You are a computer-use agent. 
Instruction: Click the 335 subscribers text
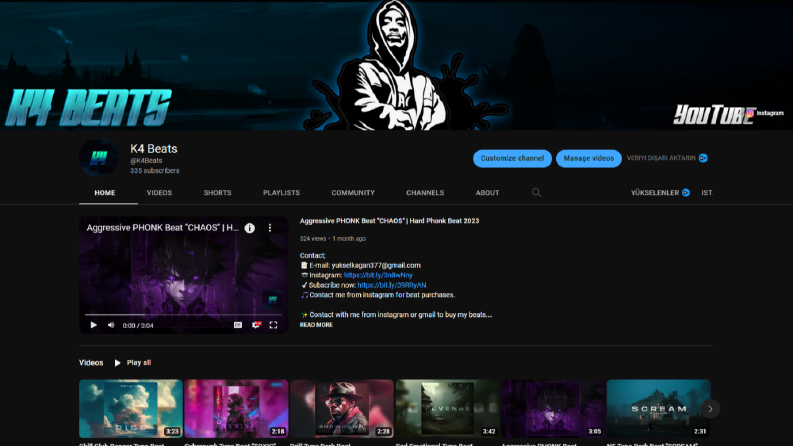coord(155,171)
